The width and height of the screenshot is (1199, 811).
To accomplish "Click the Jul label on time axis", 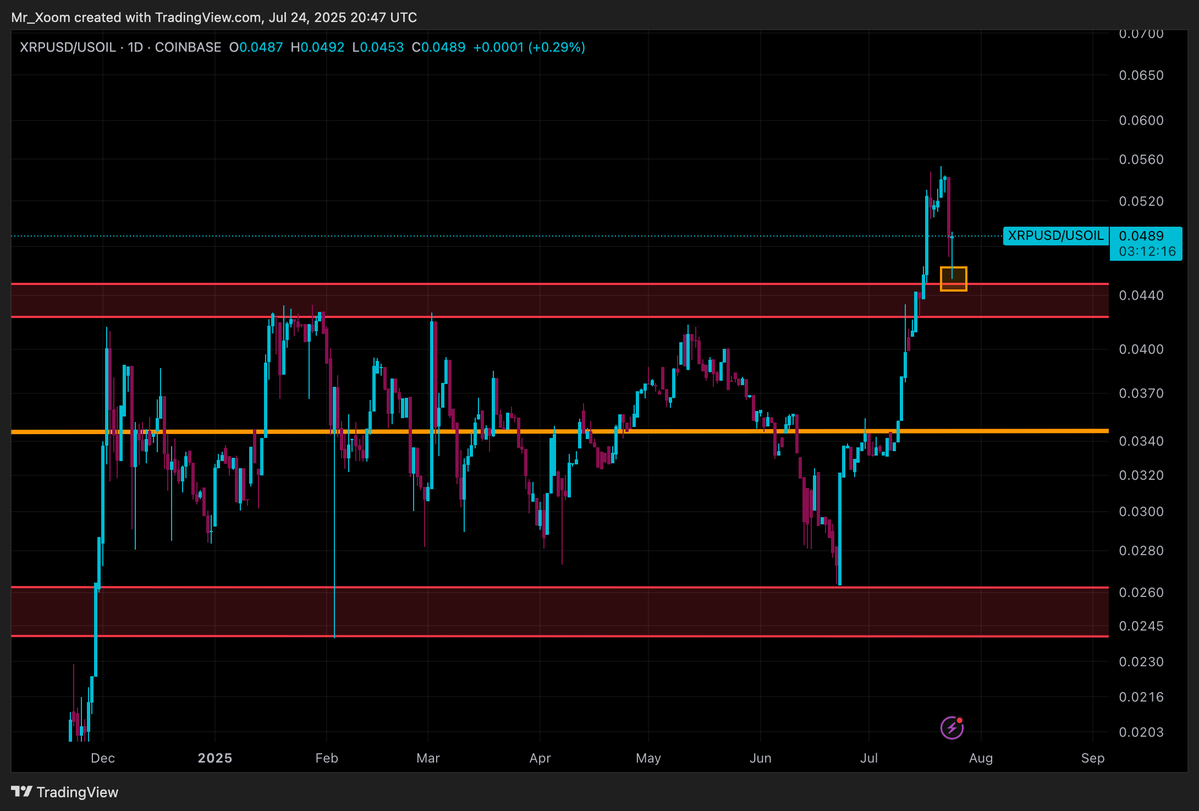I will coord(869,758).
